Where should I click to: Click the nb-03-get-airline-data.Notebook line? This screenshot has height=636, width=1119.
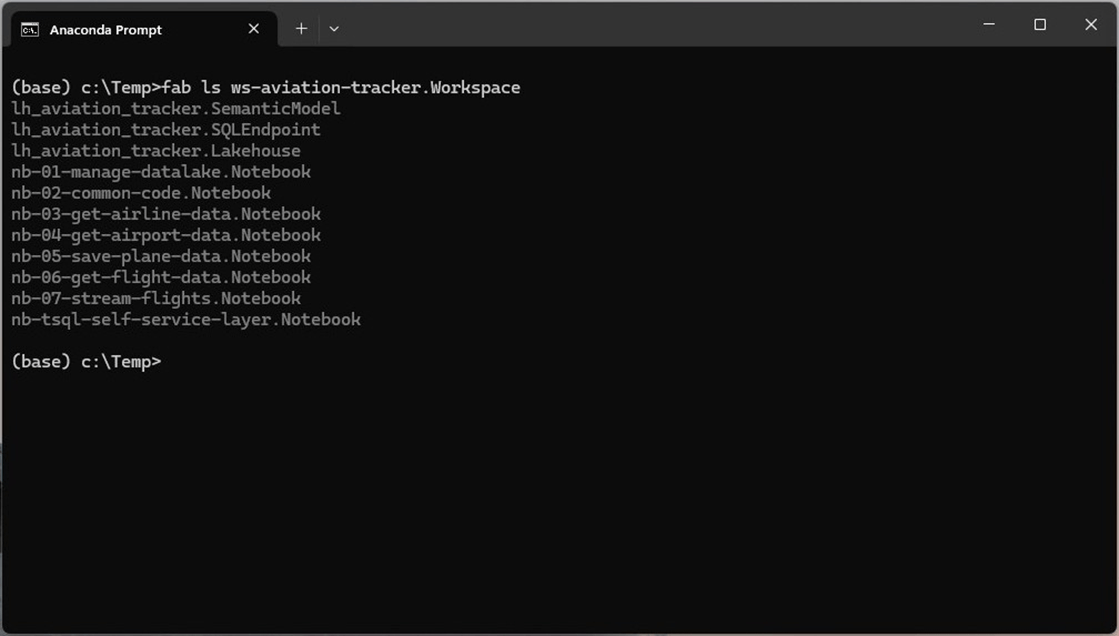click(x=166, y=214)
